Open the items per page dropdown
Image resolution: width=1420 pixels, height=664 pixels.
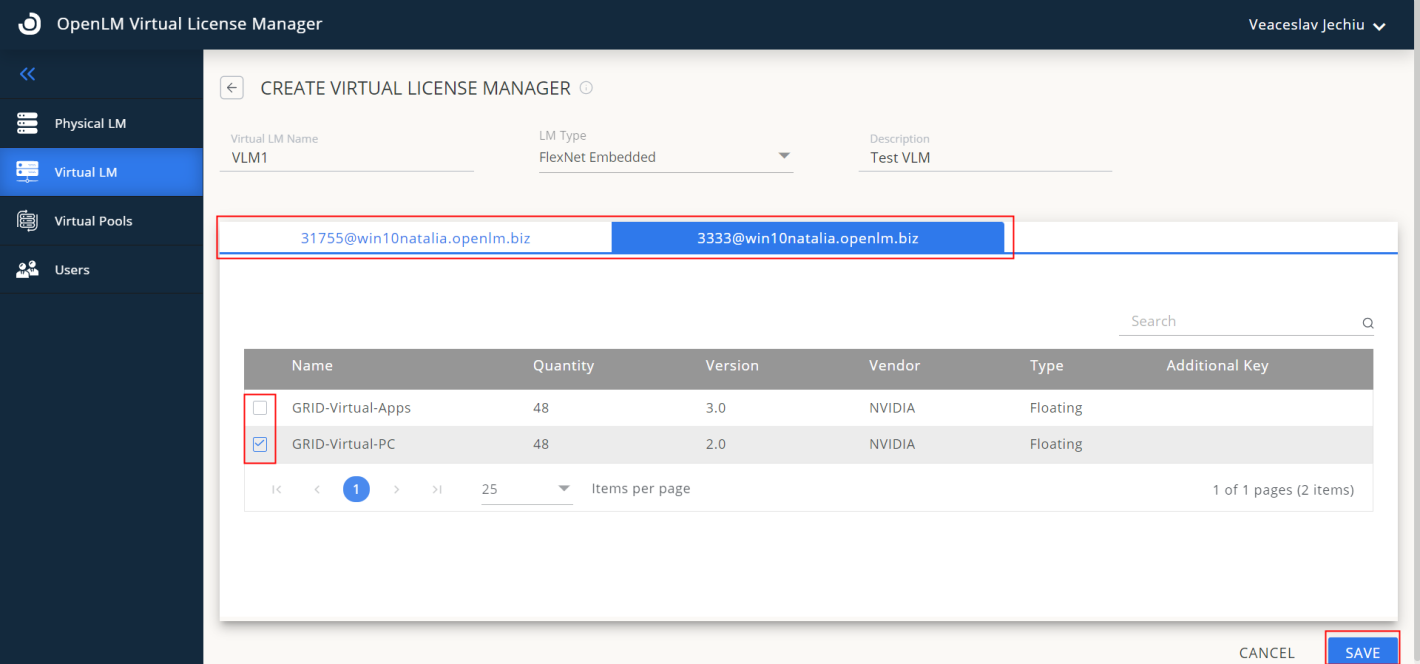pyautogui.click(x=527, y=489)
